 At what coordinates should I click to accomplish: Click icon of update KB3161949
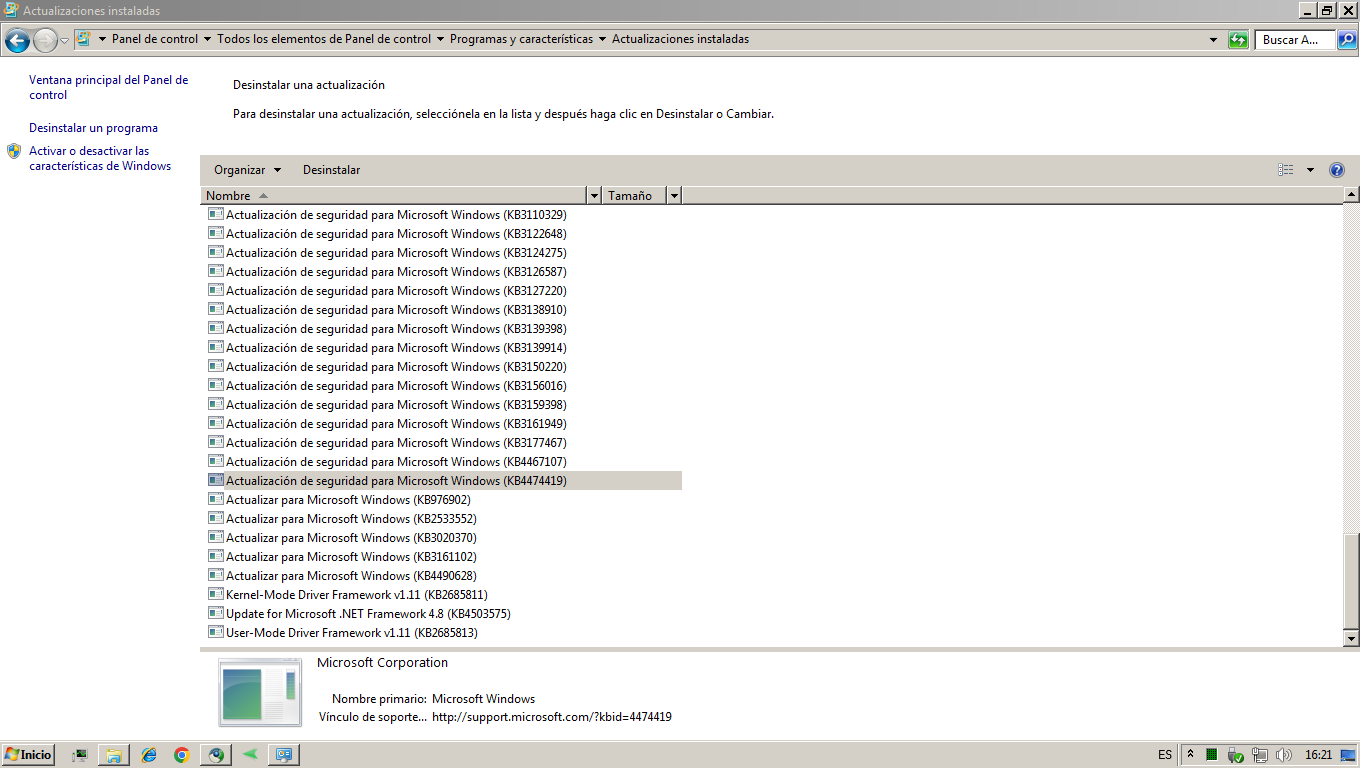[x=215, y=423]
